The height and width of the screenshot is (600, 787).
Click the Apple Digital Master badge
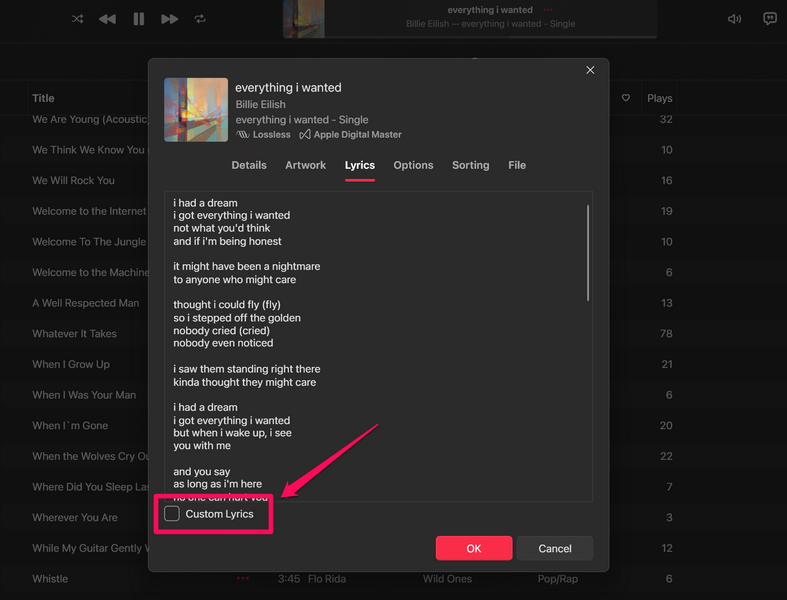(350, 135)
